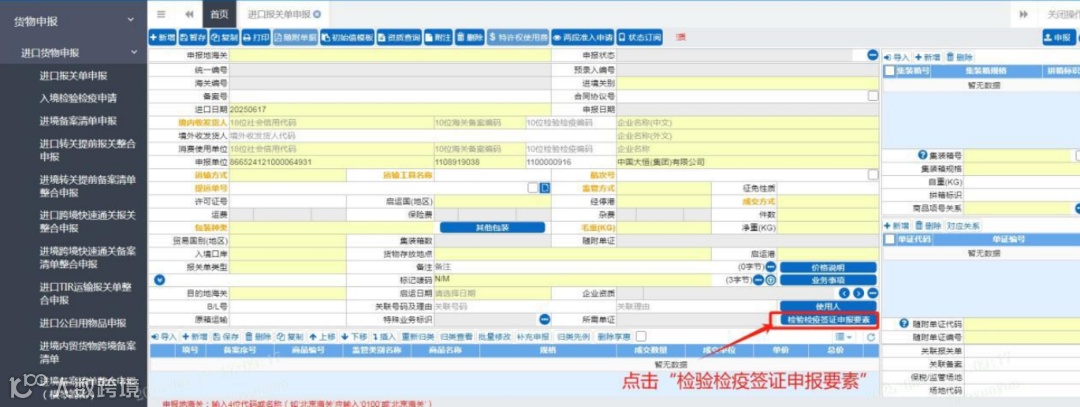Switch to the 首页 tab
The height and width of the screenshot is (407, 1080).
(x=218, y=14)
